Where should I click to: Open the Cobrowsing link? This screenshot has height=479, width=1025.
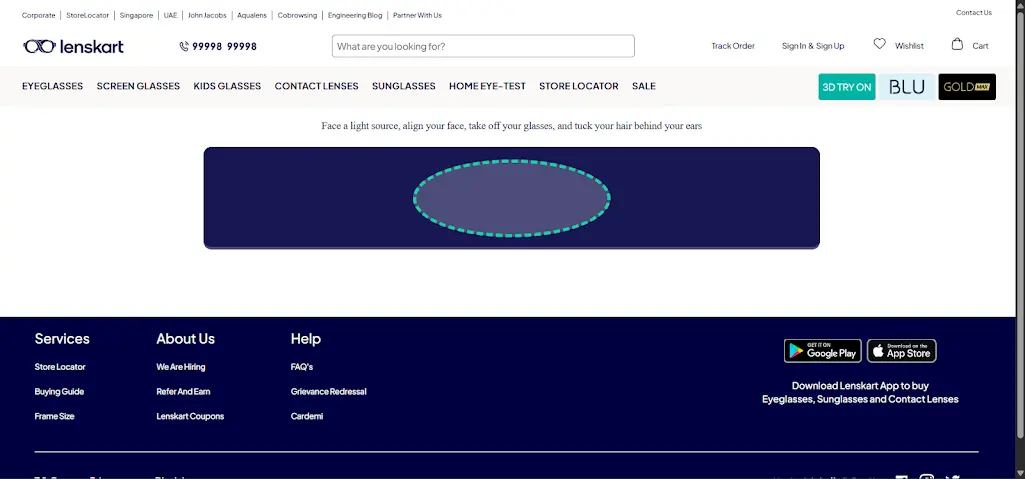pyautogui.click(x=297, y=15)
